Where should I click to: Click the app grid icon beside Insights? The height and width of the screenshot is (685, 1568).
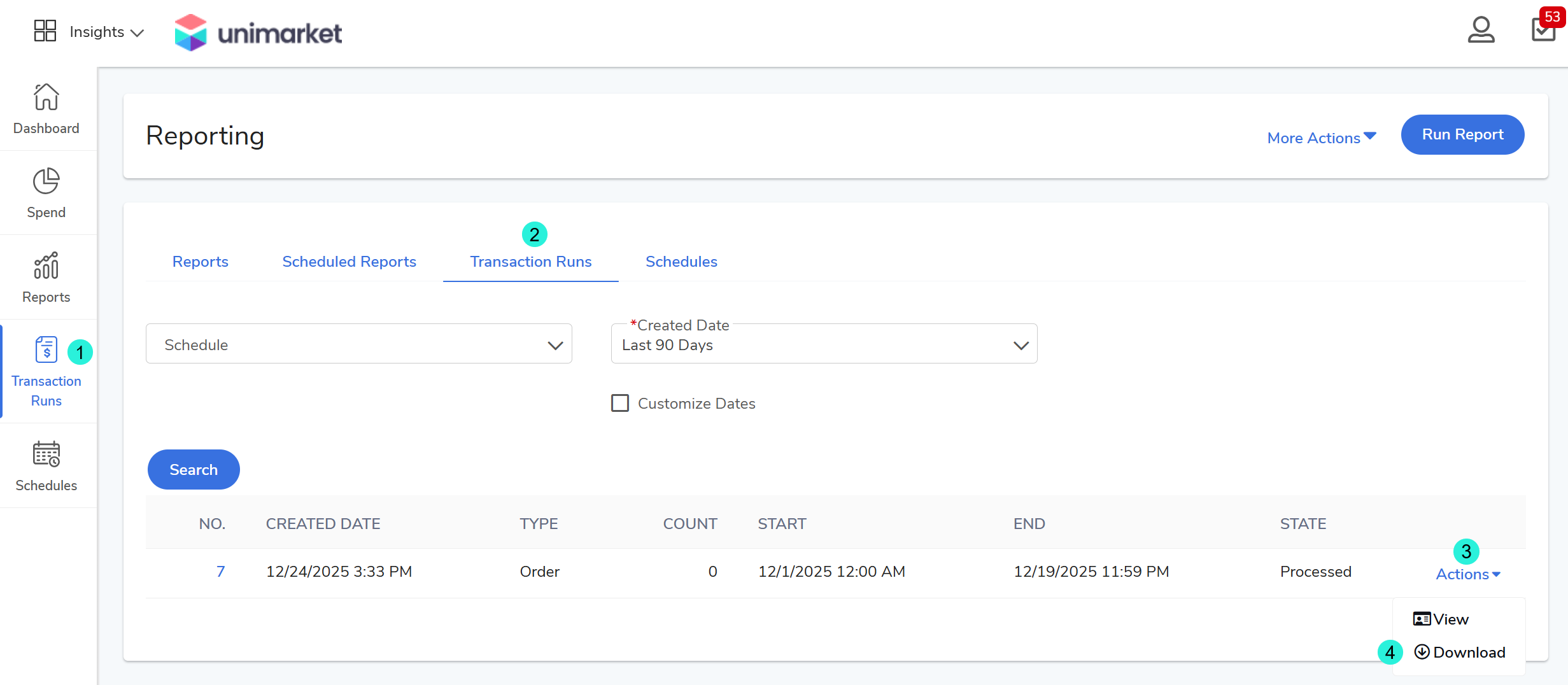[x=45, y=31]
